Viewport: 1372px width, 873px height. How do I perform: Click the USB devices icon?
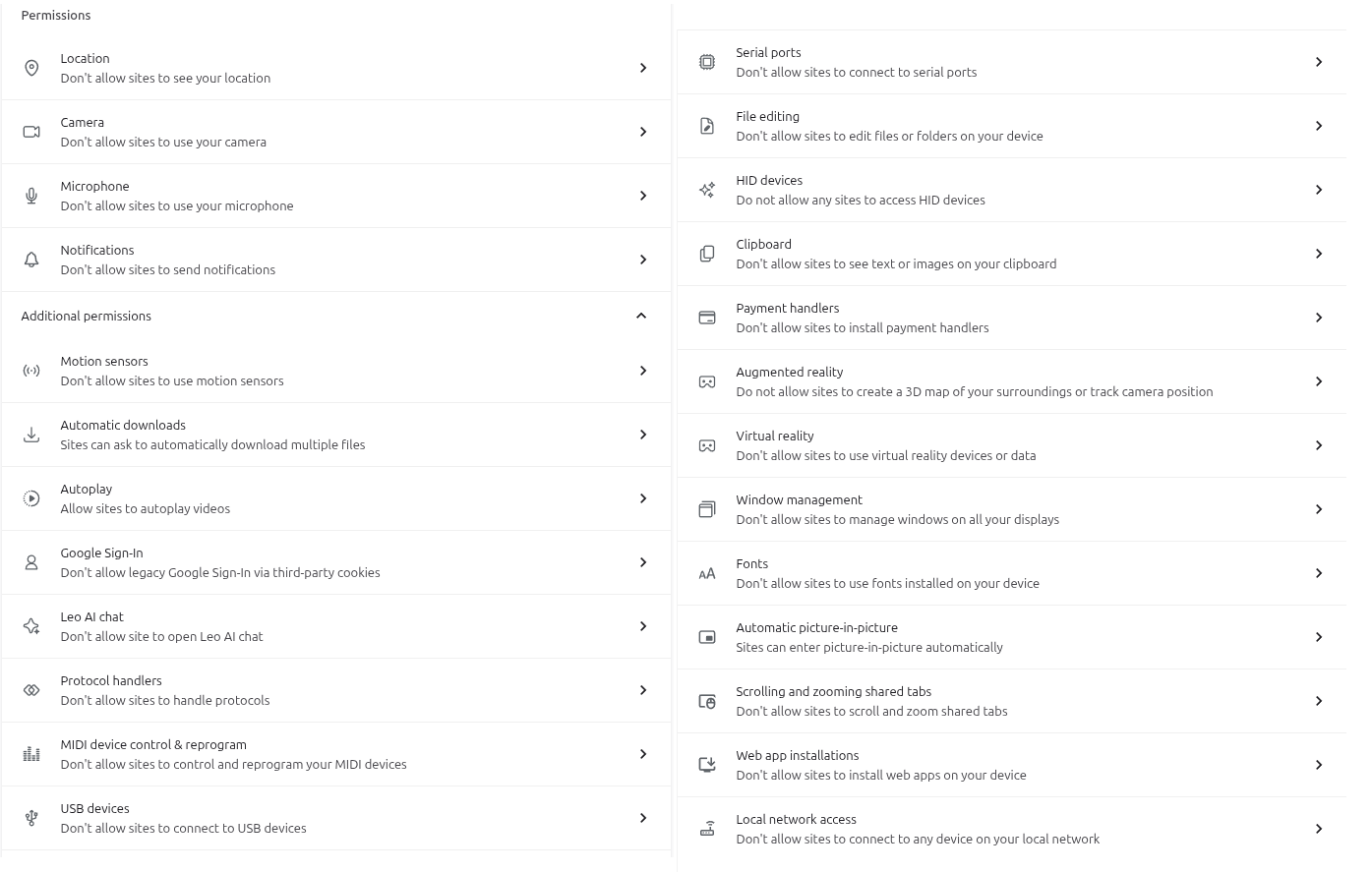click(31, 818)
